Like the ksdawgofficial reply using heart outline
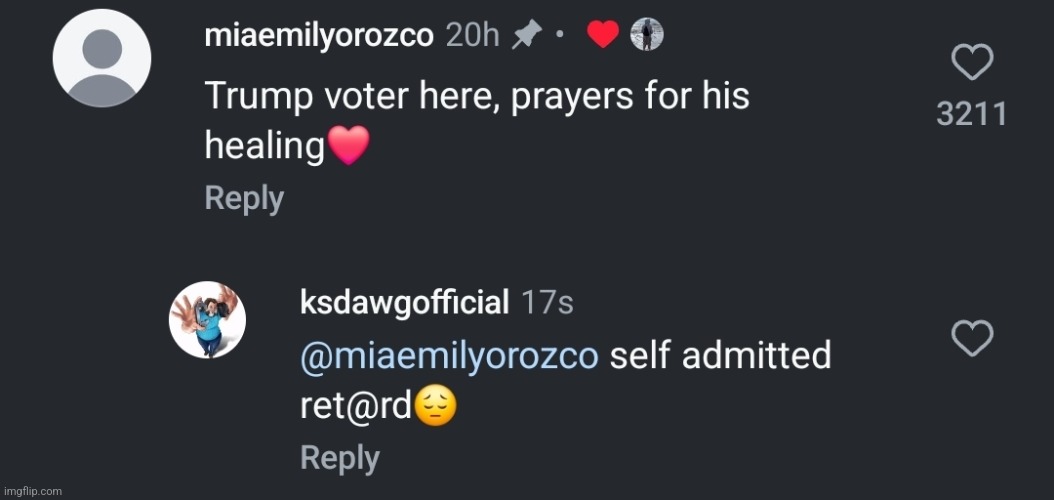 971,338
